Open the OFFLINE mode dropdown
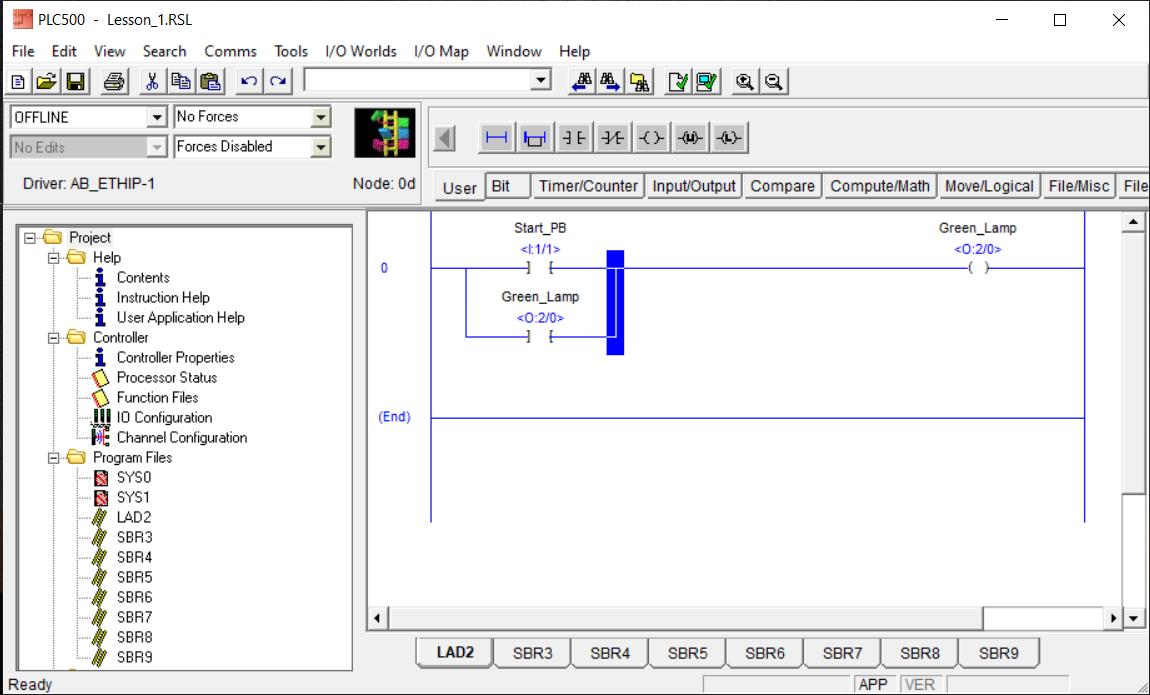 156,117
